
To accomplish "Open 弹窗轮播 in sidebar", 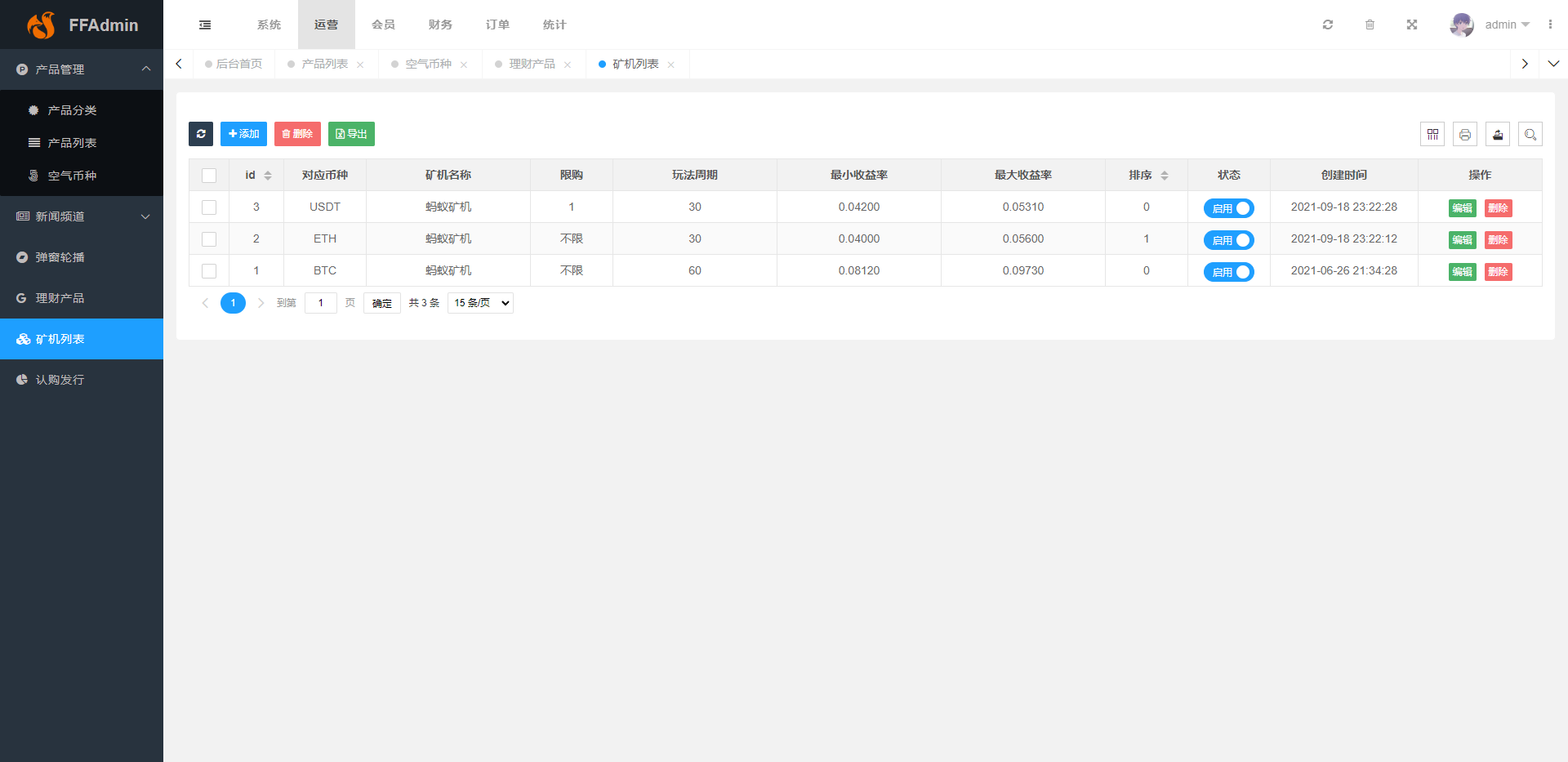I will pyautogui.click(x=82, y=257).
